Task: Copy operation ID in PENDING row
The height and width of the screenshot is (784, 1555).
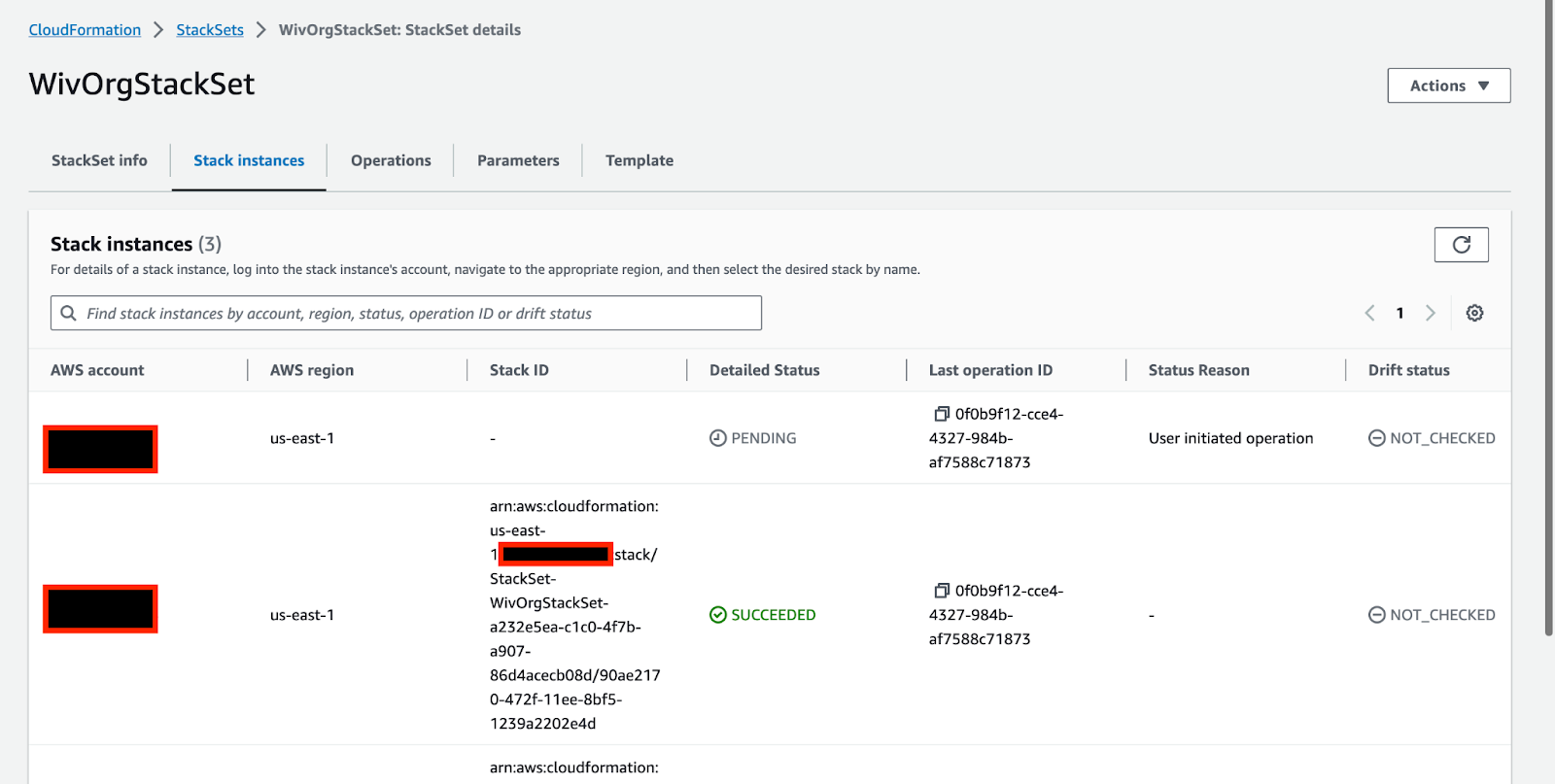Action: (x=942, y=414)
